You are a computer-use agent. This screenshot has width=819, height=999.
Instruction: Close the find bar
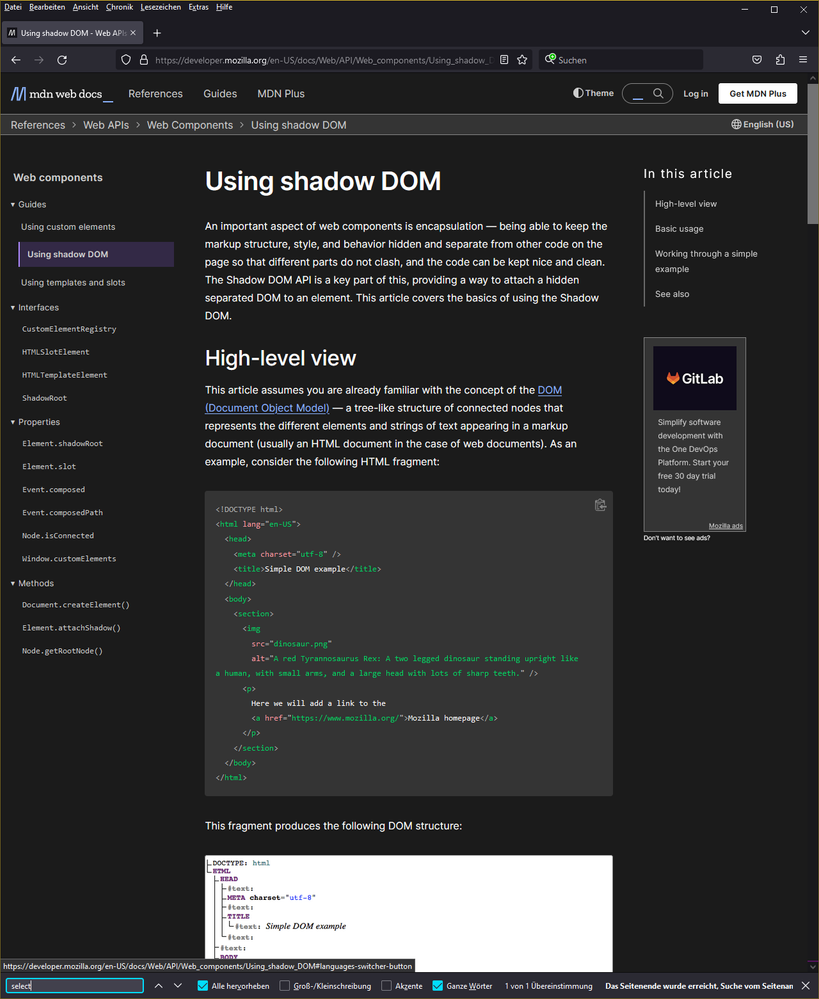coord(806,986)
